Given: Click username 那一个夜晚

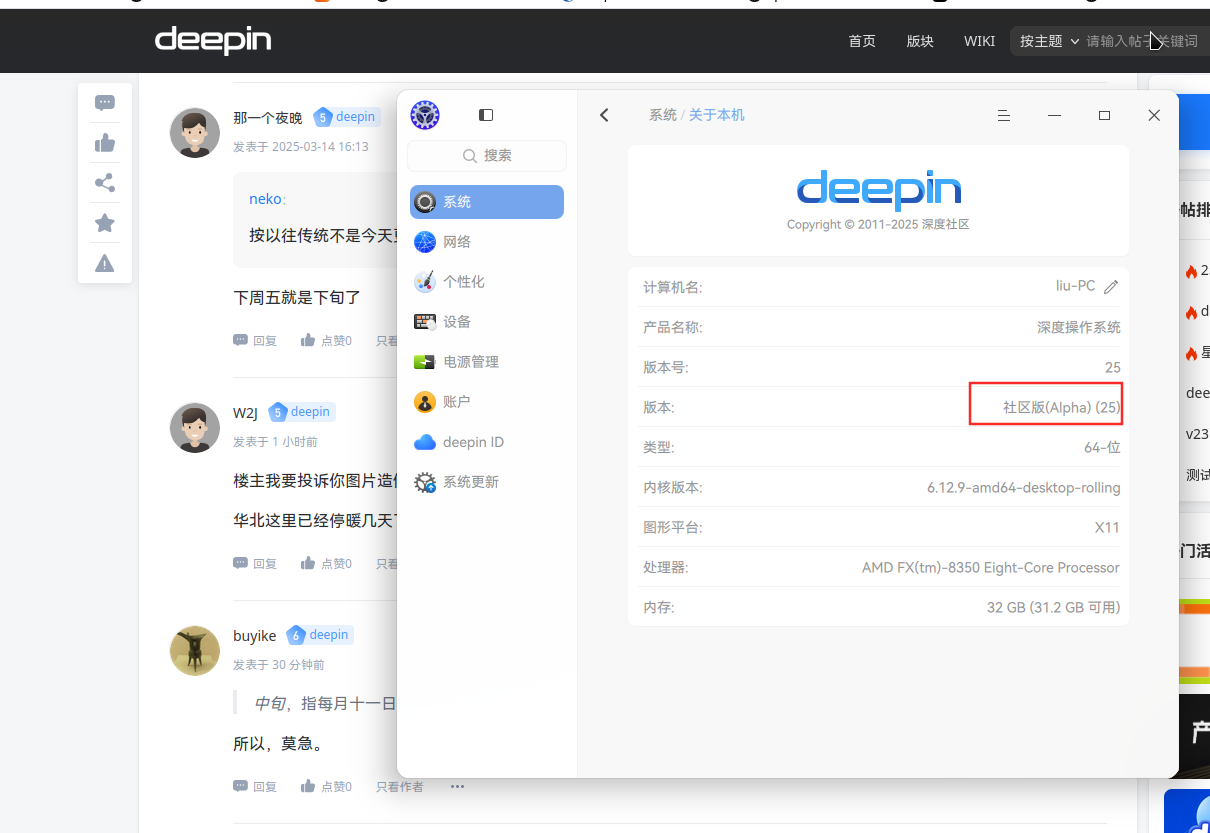Looking at the screenshot, I should [x=268, y=118].
